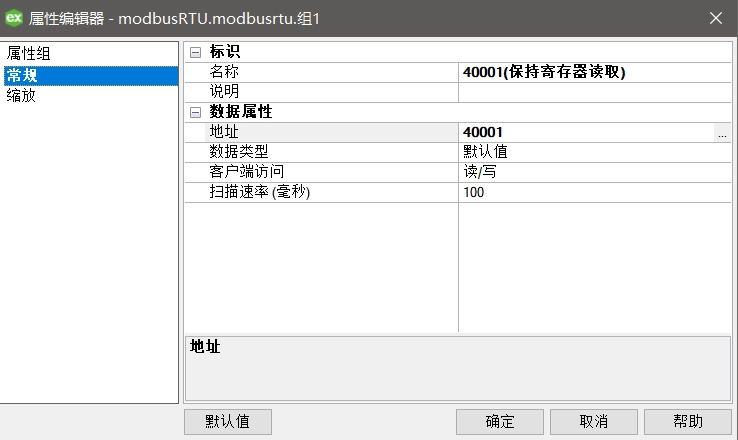Confirm with the 确定 button
The height and width of the screenshot is (440, 738).
tap(500, 422)
